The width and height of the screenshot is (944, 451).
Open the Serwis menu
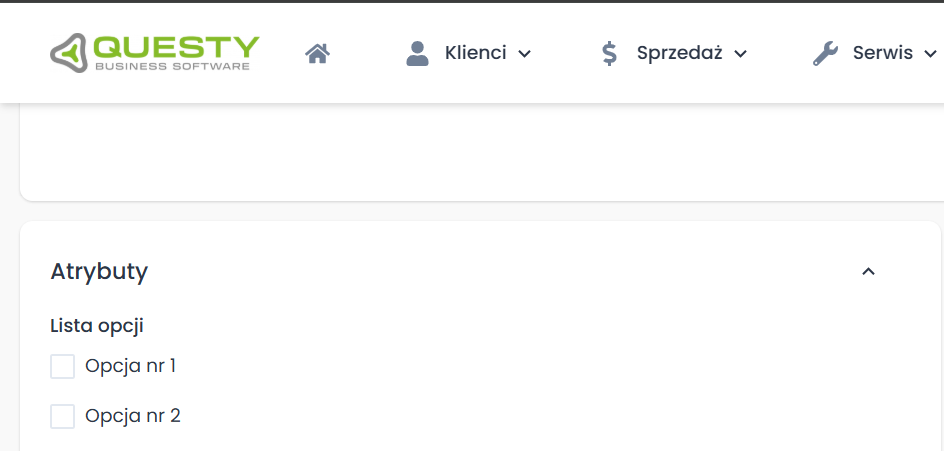coord(882,53)
